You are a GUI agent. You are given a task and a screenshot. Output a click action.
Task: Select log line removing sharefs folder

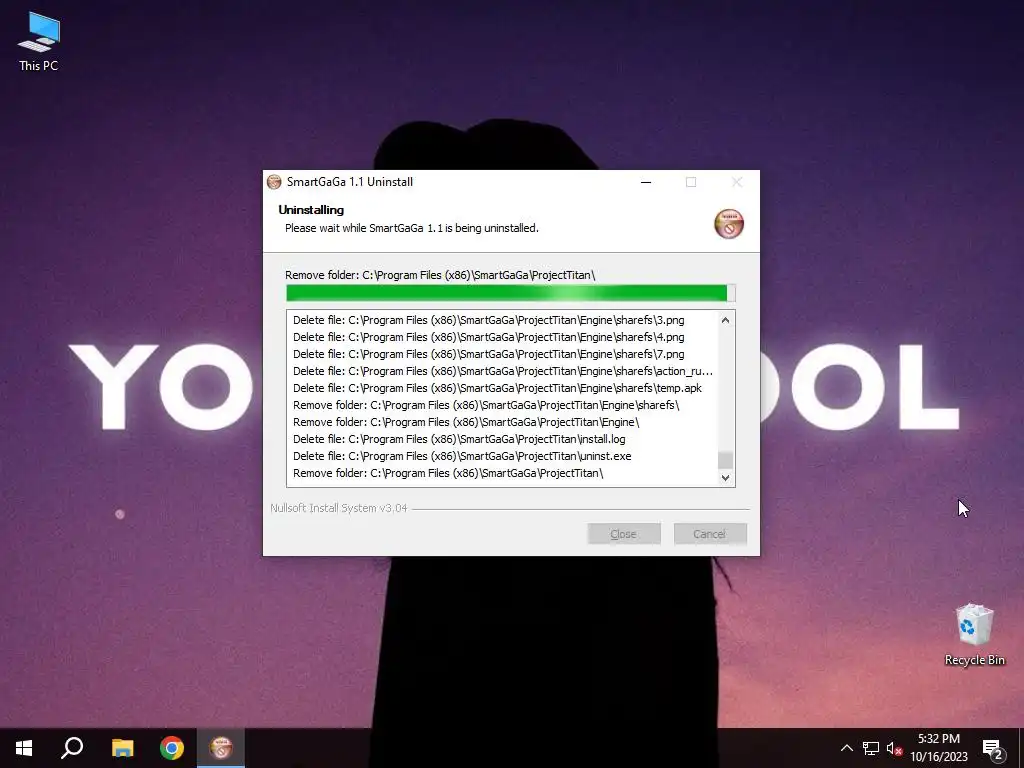[x=487, y=405]
